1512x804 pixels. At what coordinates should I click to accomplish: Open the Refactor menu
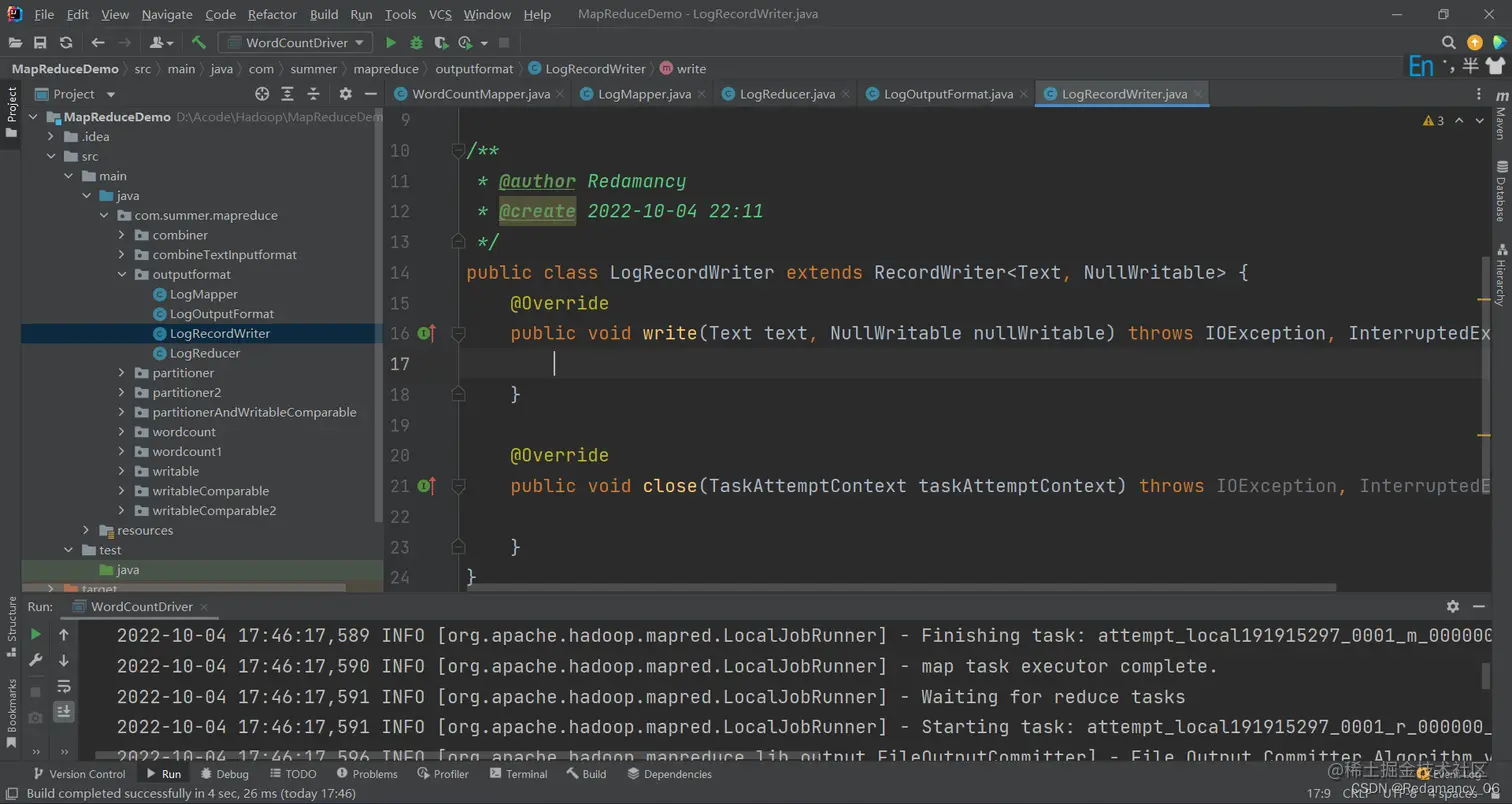(x=272, y=15)
